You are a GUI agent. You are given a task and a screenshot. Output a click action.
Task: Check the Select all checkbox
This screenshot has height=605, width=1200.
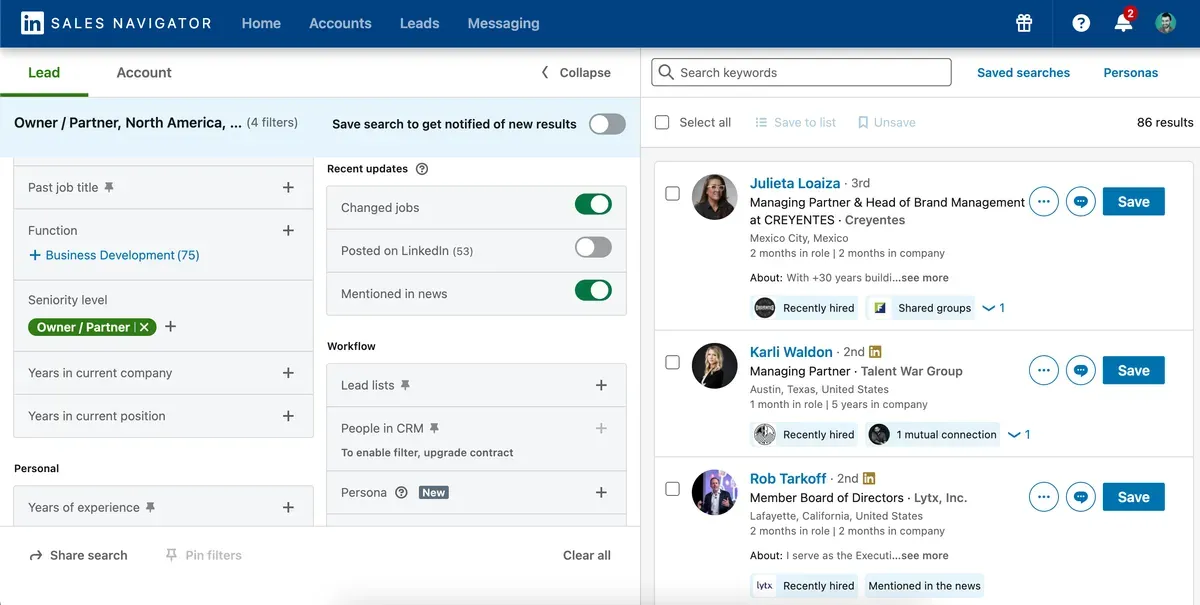pyautogui.click(x=662, y=121)
